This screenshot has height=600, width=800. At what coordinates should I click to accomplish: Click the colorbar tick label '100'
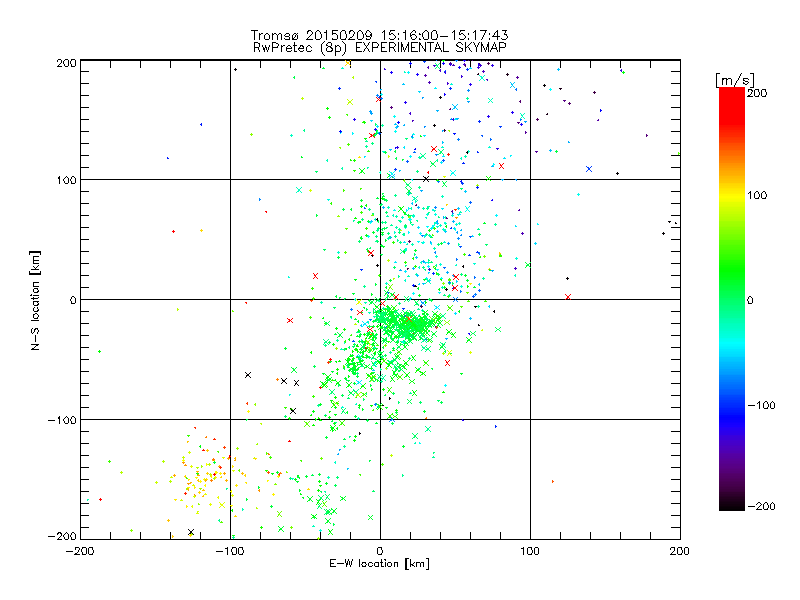[x=757, y=195]
